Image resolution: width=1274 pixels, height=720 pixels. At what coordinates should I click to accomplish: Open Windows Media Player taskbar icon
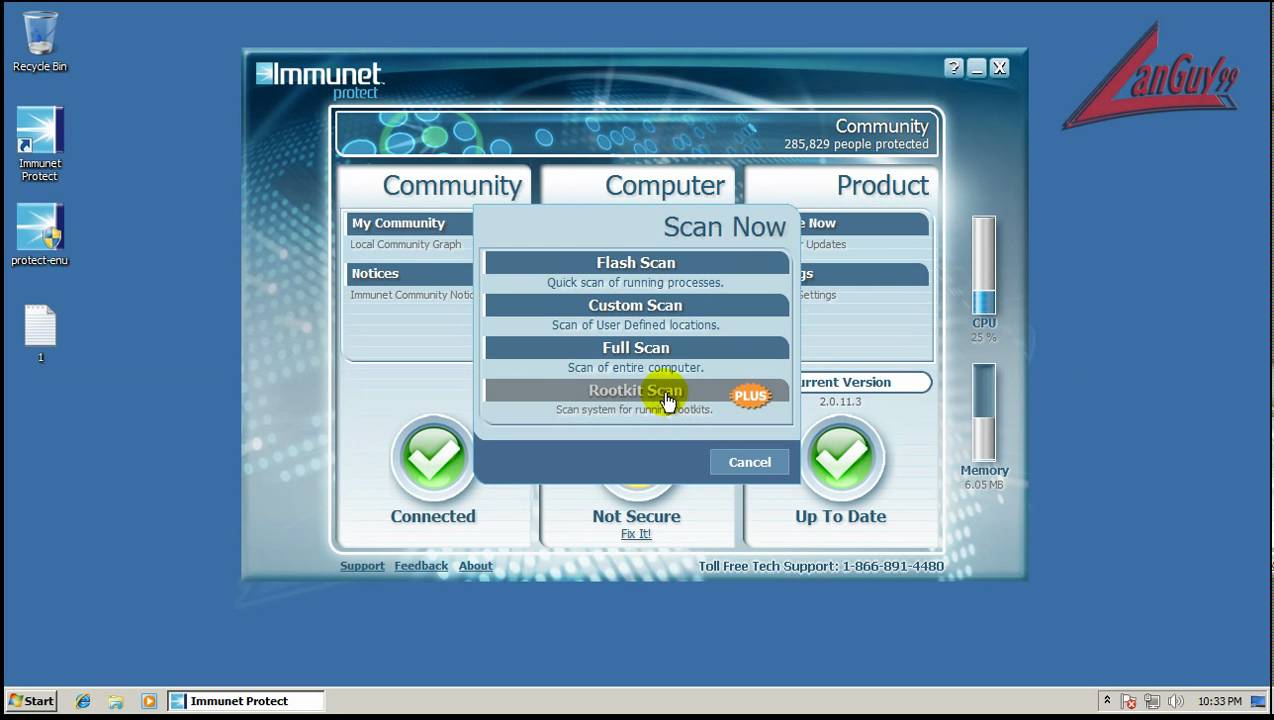149,701
